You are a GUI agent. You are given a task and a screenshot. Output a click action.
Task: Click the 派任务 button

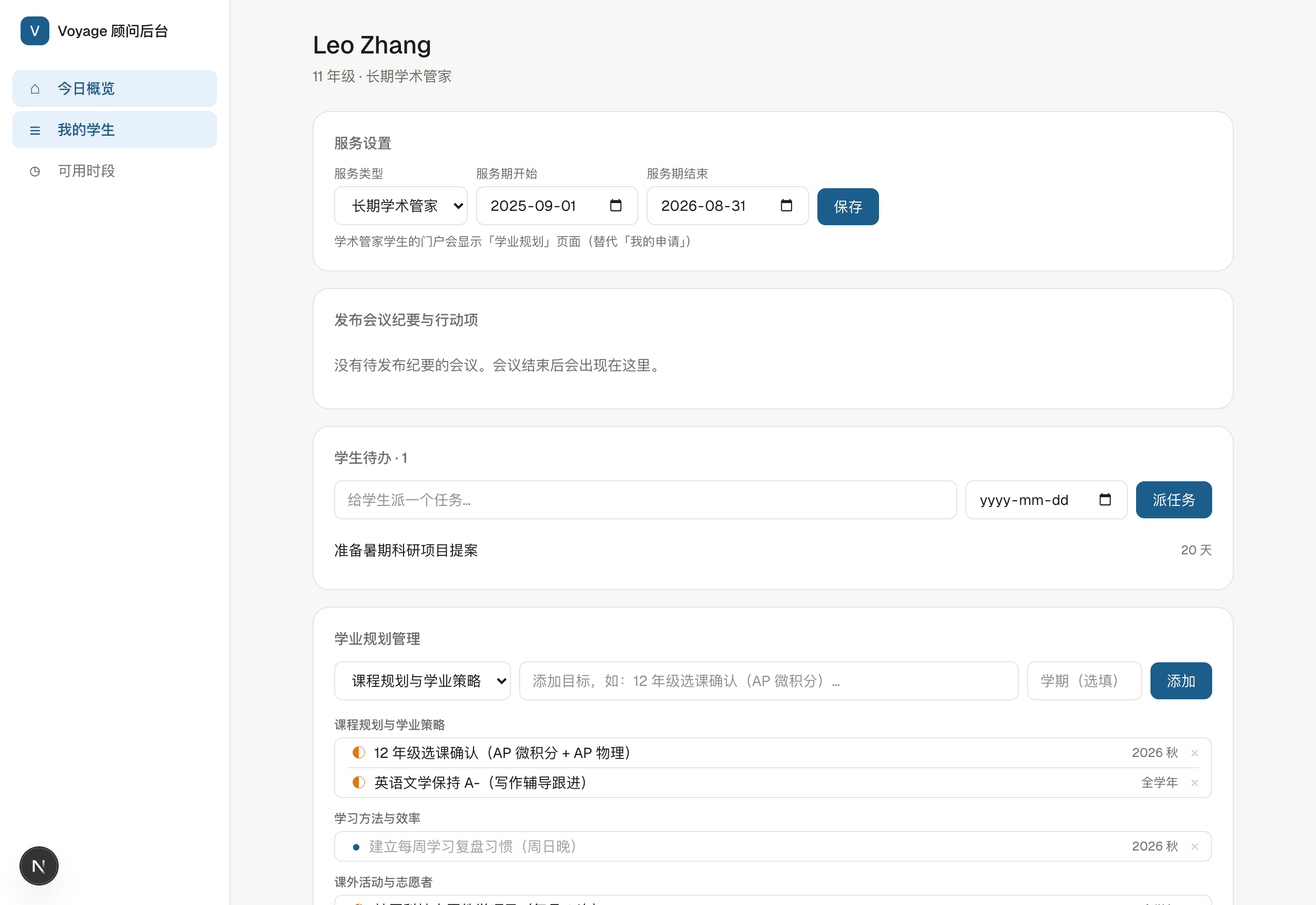click(1174, 500)
